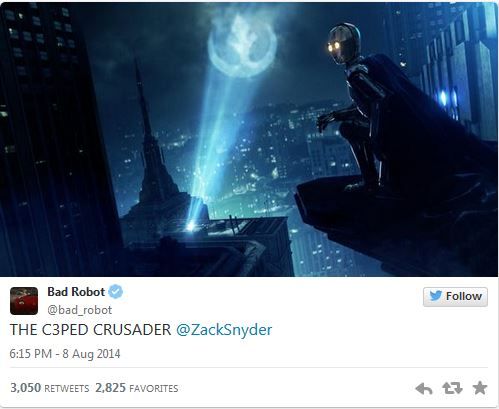
Task: View the 3,050 retweets list
Action: (50, 388)
